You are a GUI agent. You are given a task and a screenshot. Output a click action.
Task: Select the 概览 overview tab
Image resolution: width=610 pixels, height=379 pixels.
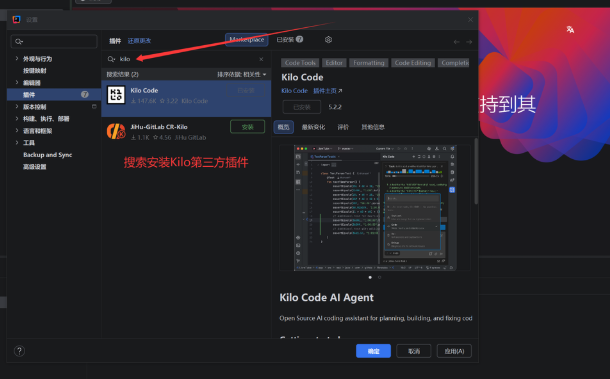click(284, 127)
